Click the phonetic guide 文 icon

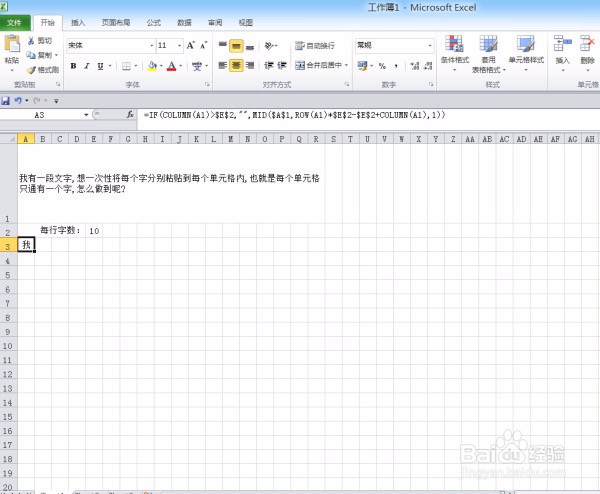point(197,66)
